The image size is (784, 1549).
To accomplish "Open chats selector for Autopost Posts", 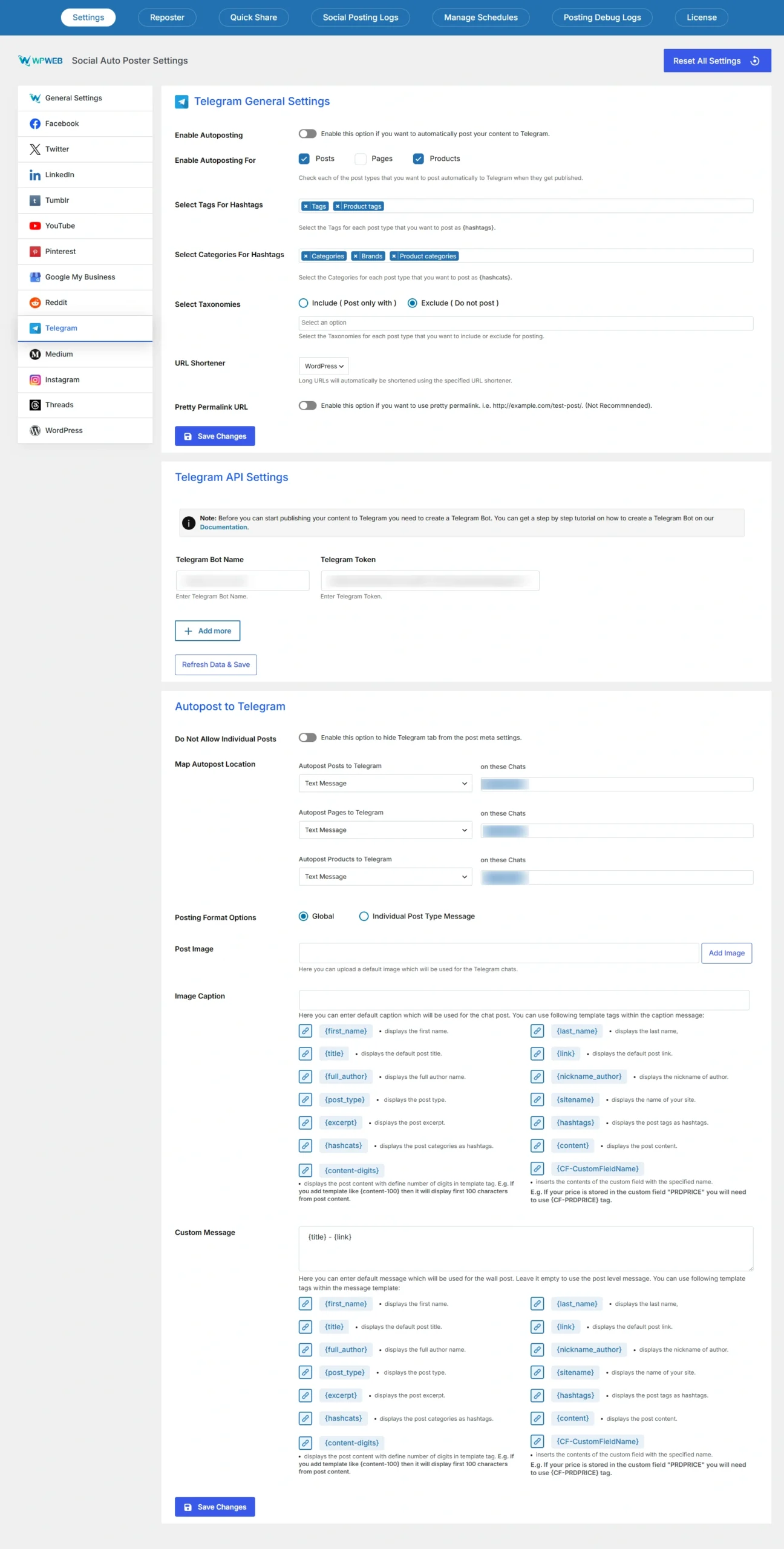I will (617, 784).
